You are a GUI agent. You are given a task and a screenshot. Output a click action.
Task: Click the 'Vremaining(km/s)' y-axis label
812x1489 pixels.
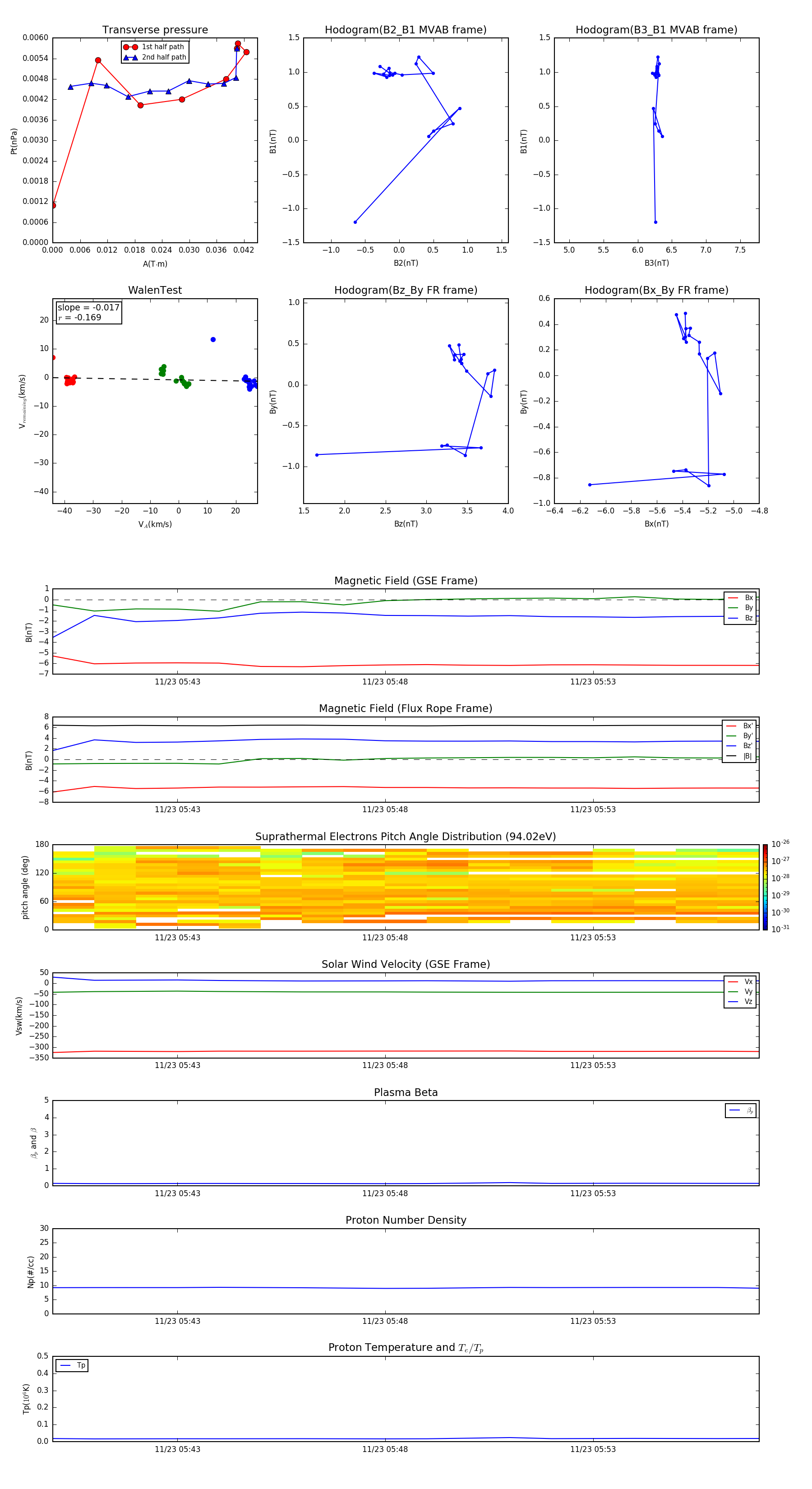click(23, 401)
